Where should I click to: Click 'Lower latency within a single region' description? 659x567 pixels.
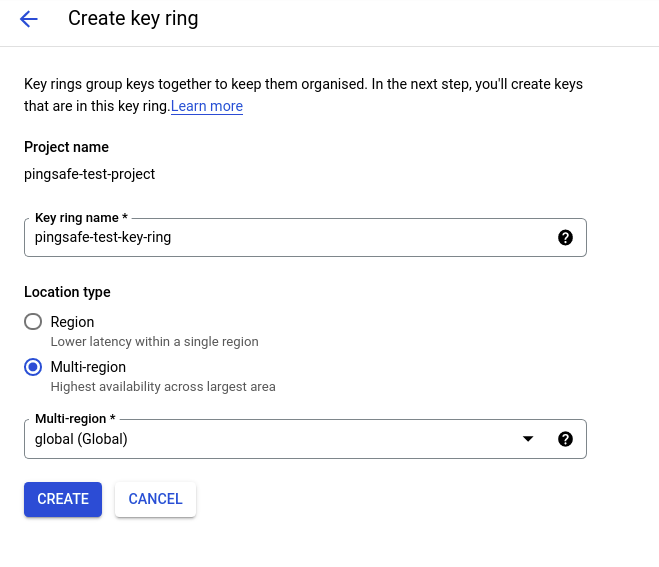[154, 342]
